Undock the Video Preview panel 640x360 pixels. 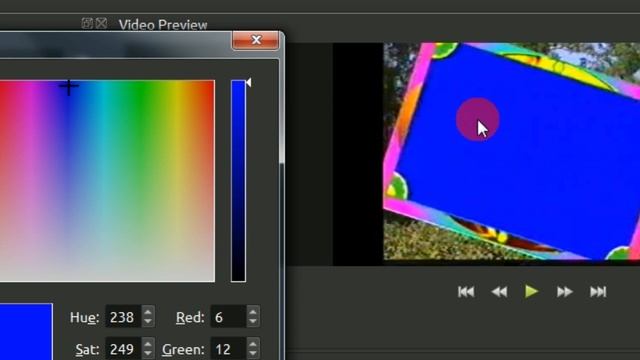(87, 23)
